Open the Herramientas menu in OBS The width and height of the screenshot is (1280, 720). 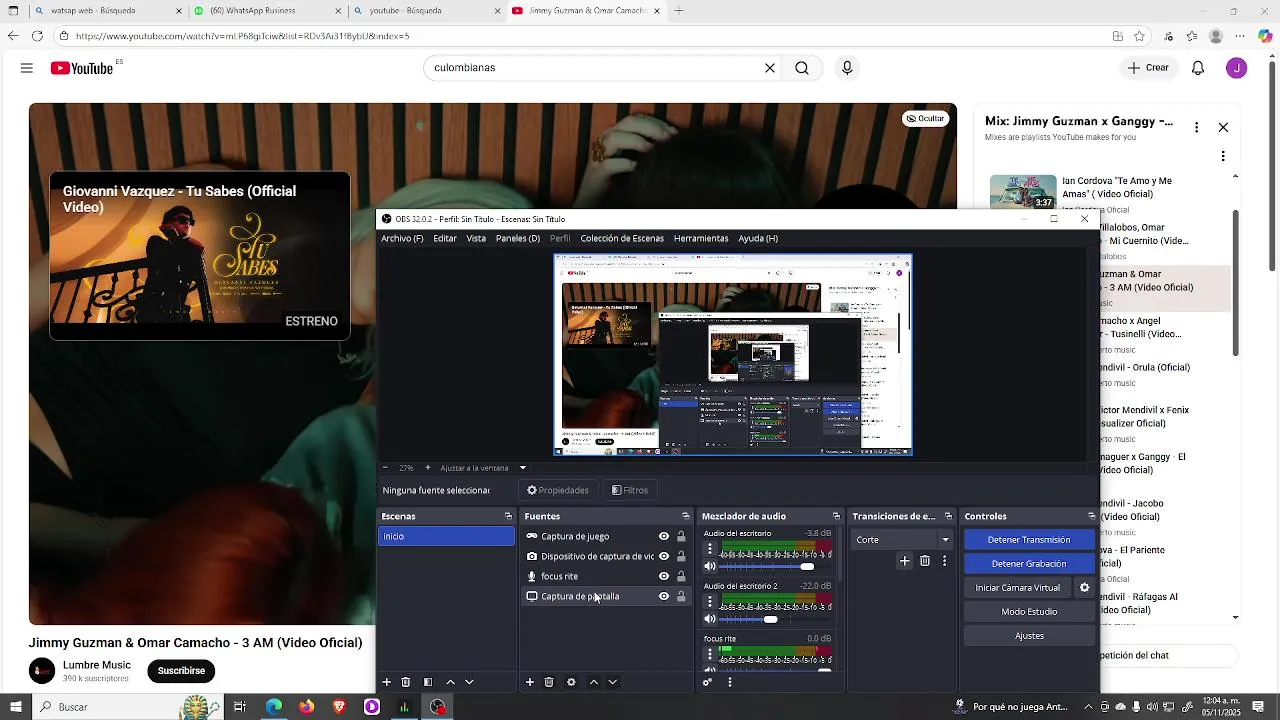701,239
